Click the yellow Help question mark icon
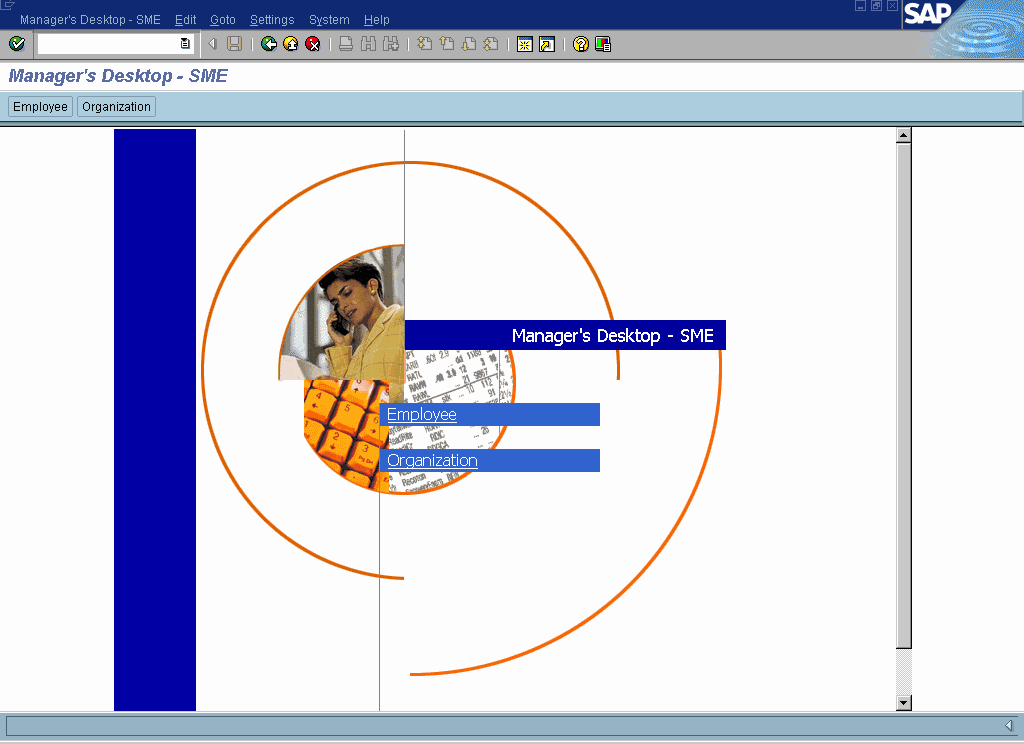 tap(581, 44)
